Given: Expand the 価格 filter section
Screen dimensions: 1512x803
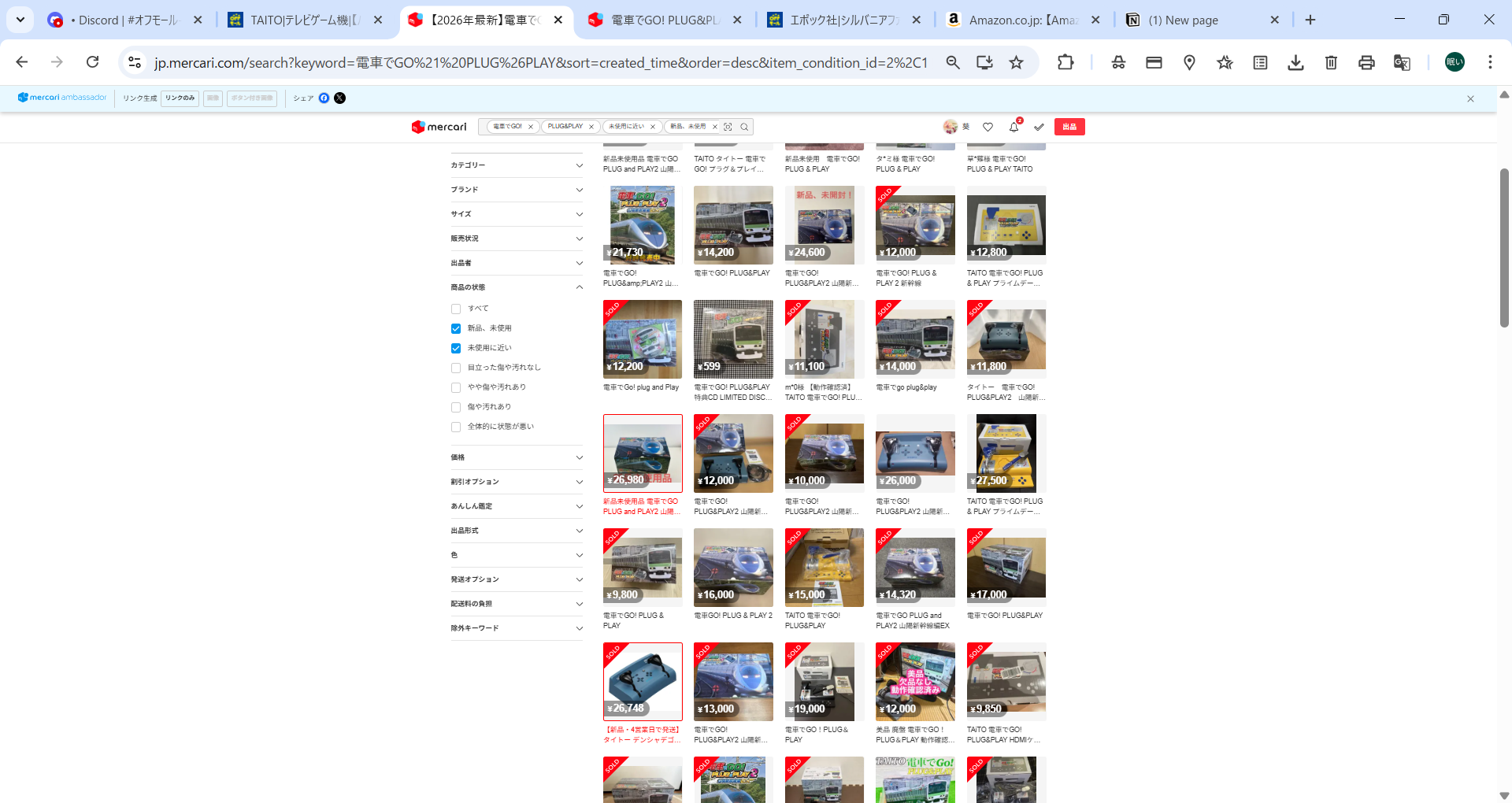Looking at the screenshot, I should tap(517, 457).
